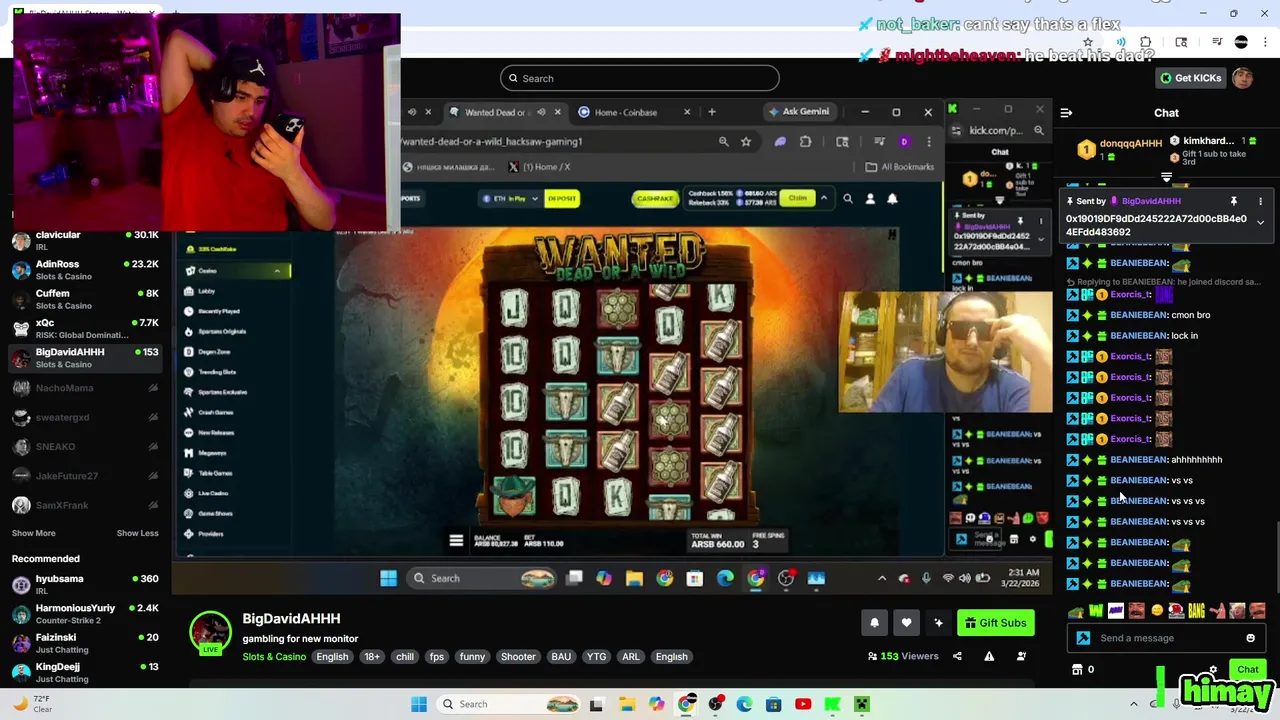Share the stream via share icon
Image resolution: width=1280 pixels, height=720 pixels.
957,656
